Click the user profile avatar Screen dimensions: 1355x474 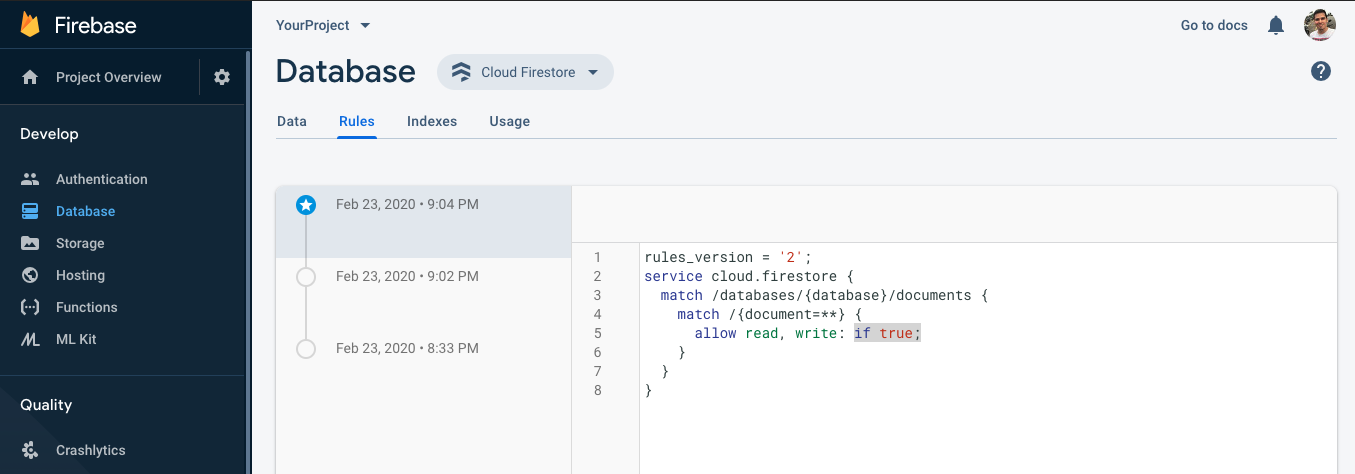tap(1320, 25)
